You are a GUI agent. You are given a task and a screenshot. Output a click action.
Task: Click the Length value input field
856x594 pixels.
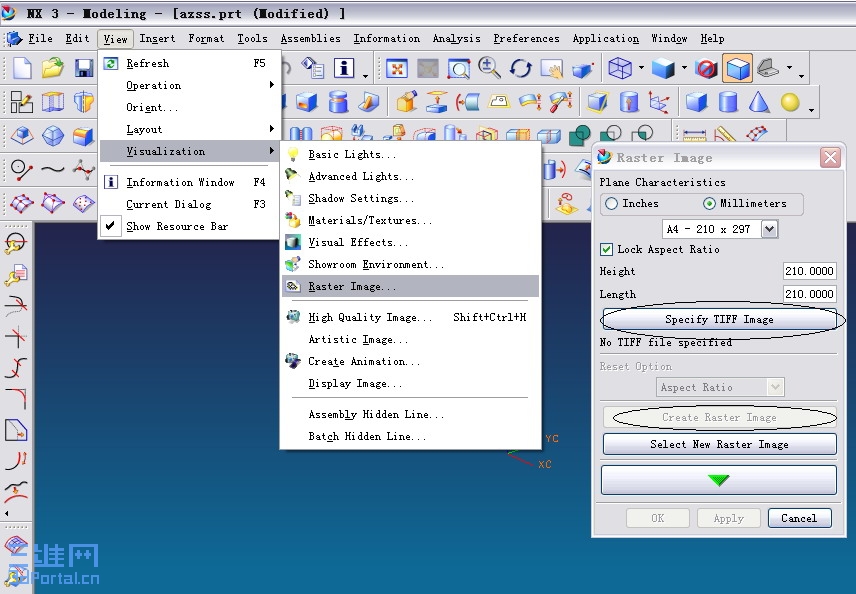point(809,294)
